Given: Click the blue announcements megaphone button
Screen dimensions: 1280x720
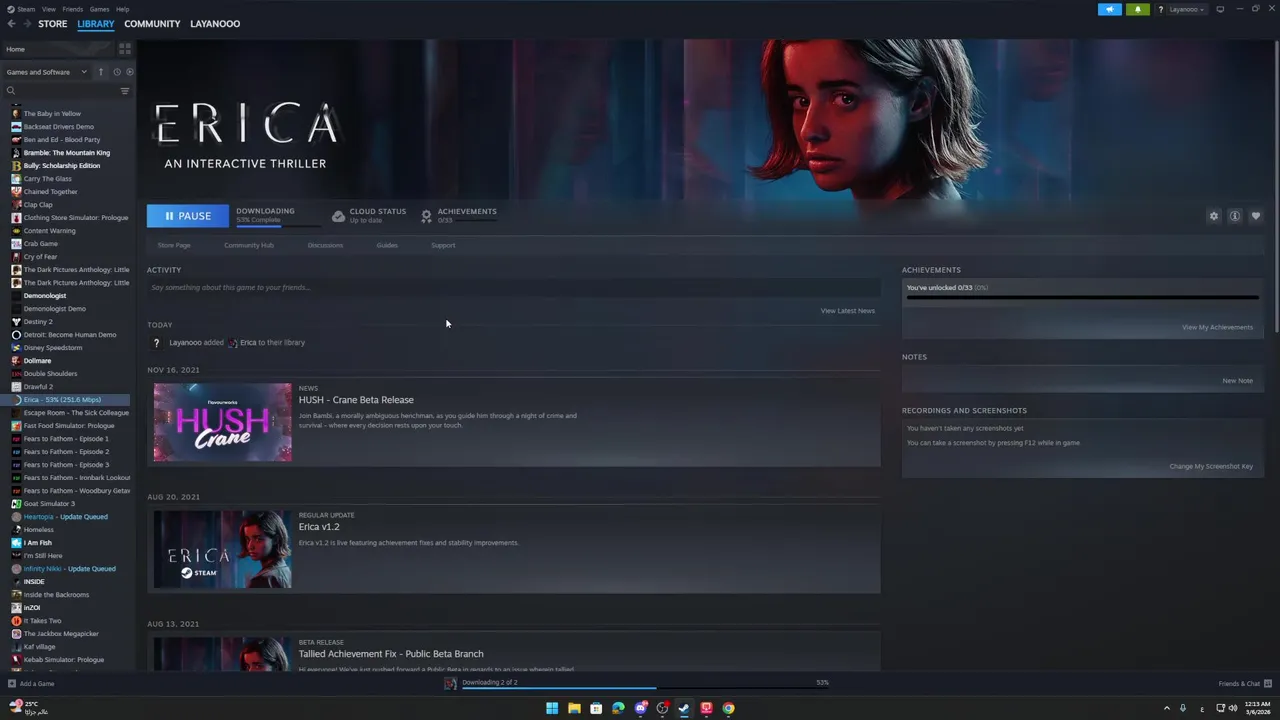Looking at the screenshot, I should 1110,9.
